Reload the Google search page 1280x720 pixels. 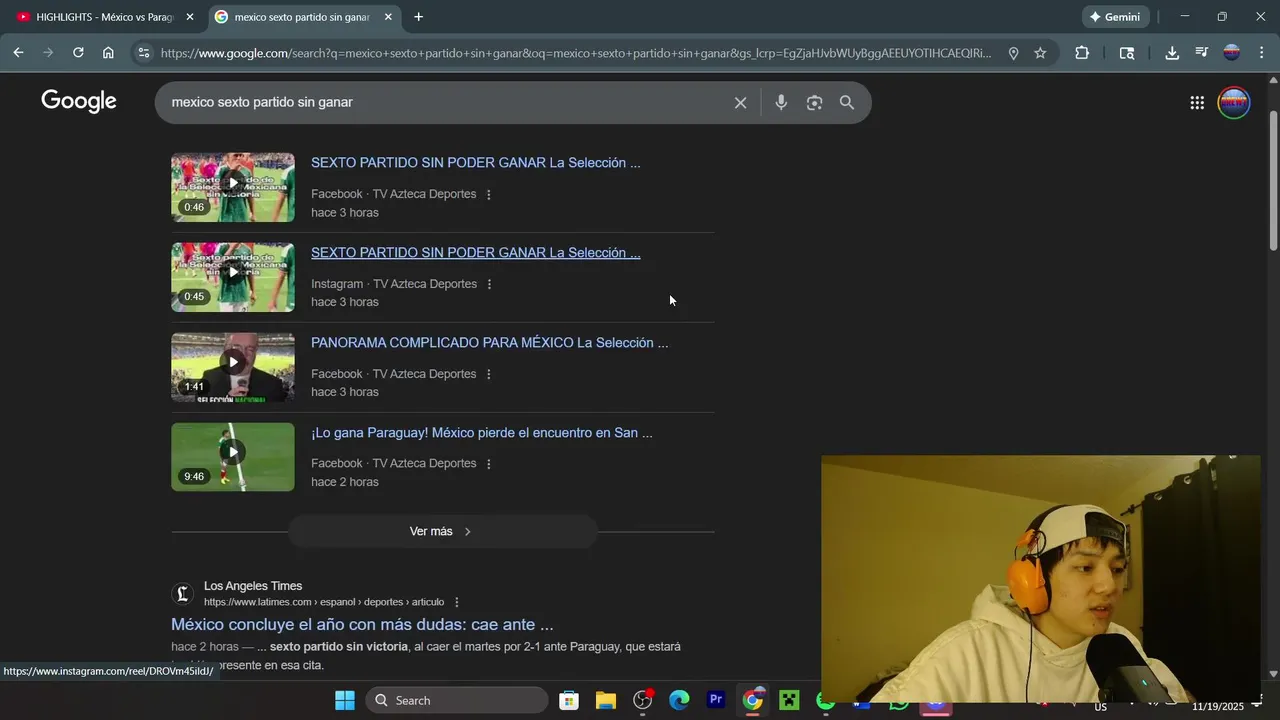pos(78,53)
